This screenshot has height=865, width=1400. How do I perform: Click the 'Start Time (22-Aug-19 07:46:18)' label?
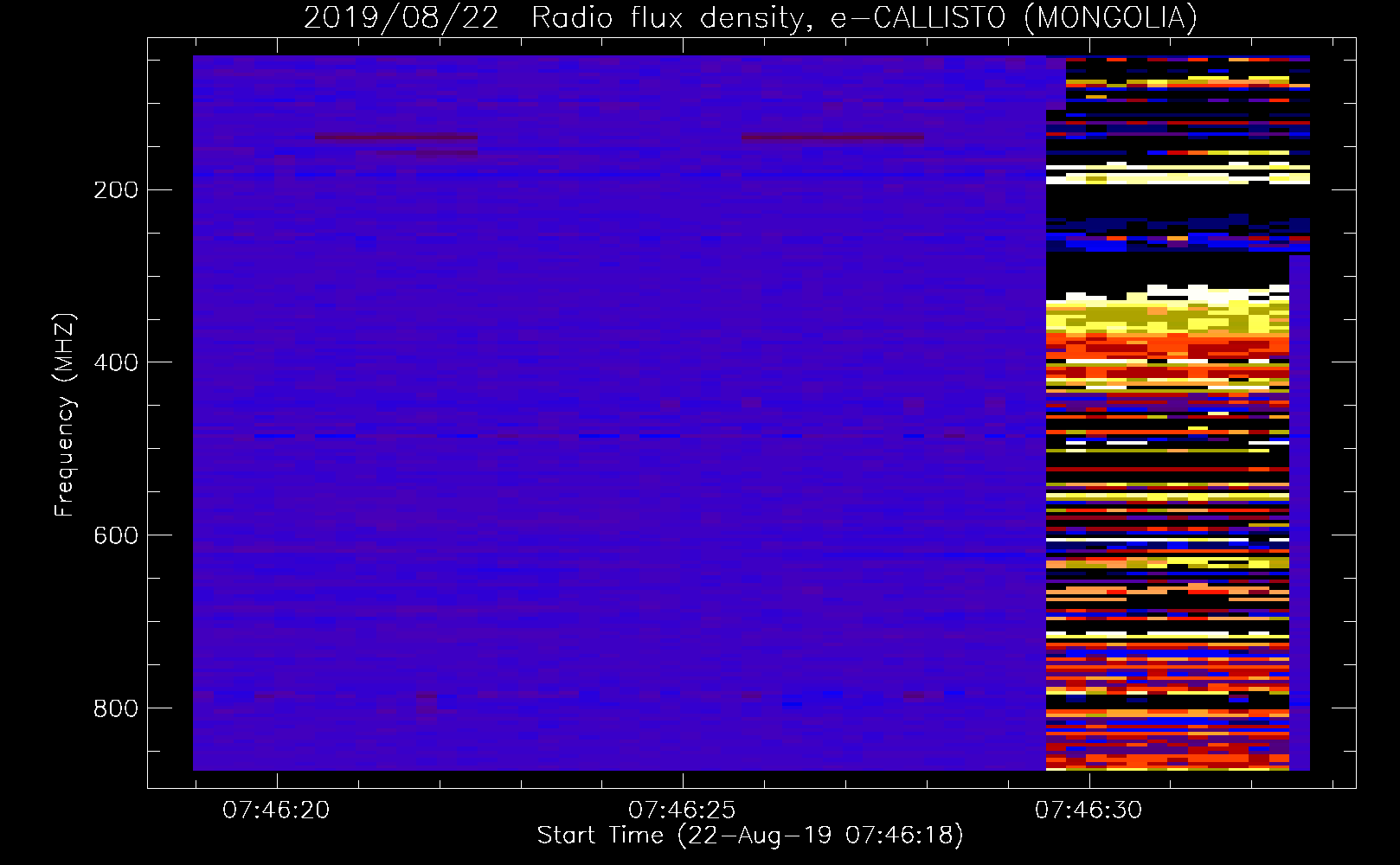(x=750, y=836)
